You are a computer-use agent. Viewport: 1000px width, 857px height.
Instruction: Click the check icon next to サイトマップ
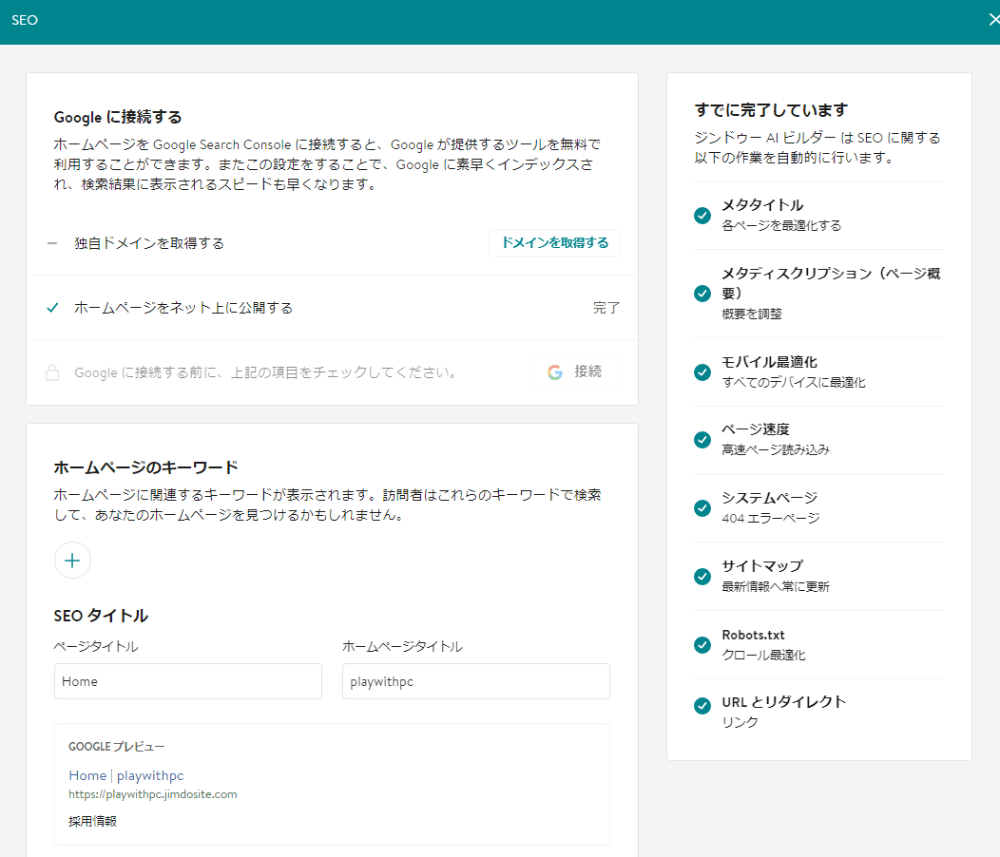coord(702,576)
